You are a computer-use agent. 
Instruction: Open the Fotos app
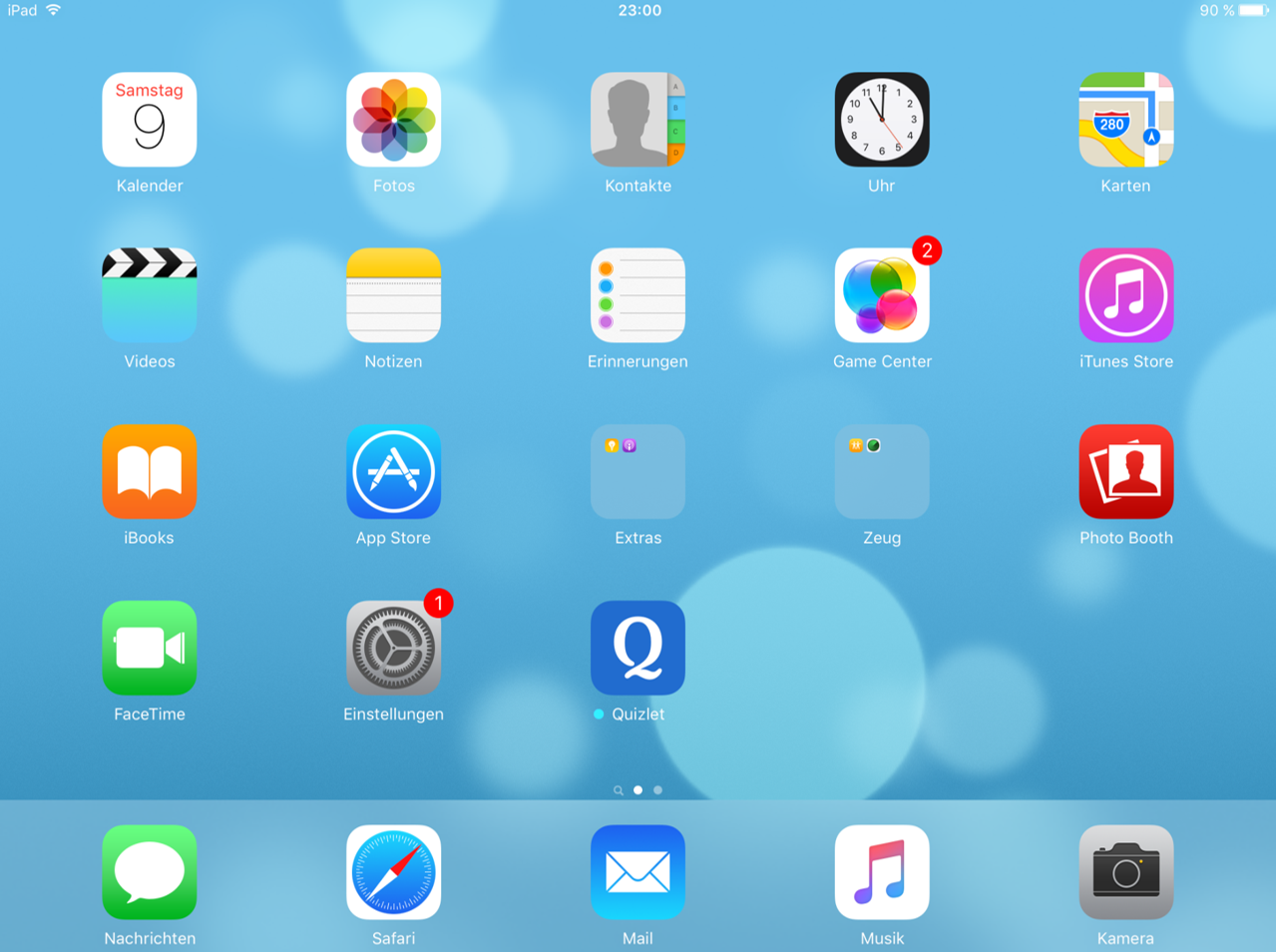pyautogui.click(x=393, y=120)
